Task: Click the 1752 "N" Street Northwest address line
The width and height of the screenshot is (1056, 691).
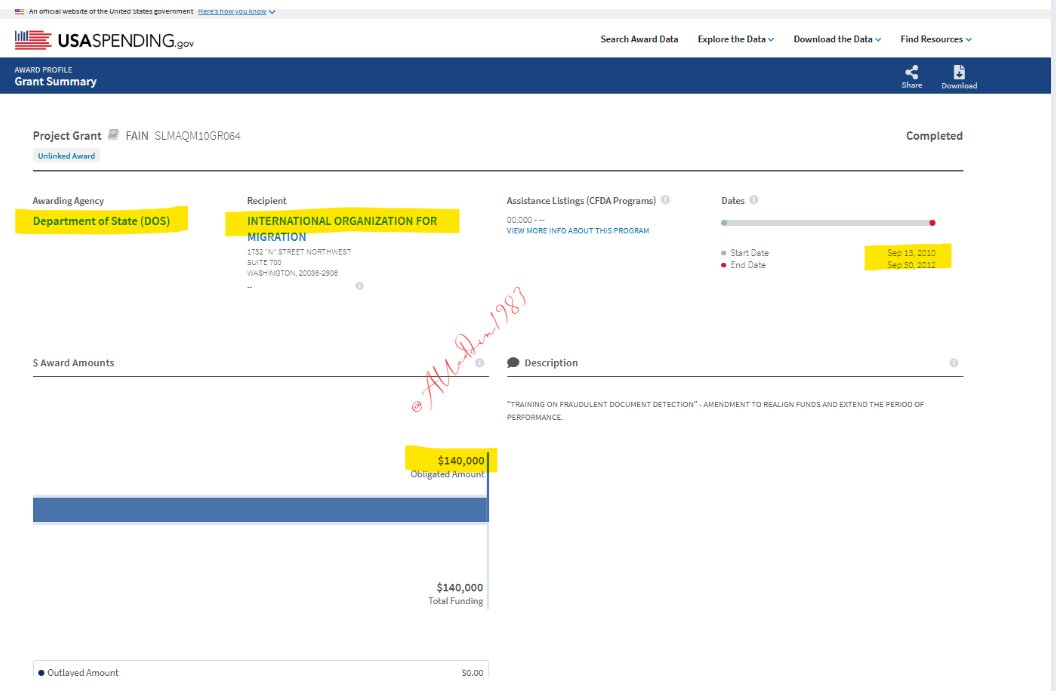Action: coord(299,252)
